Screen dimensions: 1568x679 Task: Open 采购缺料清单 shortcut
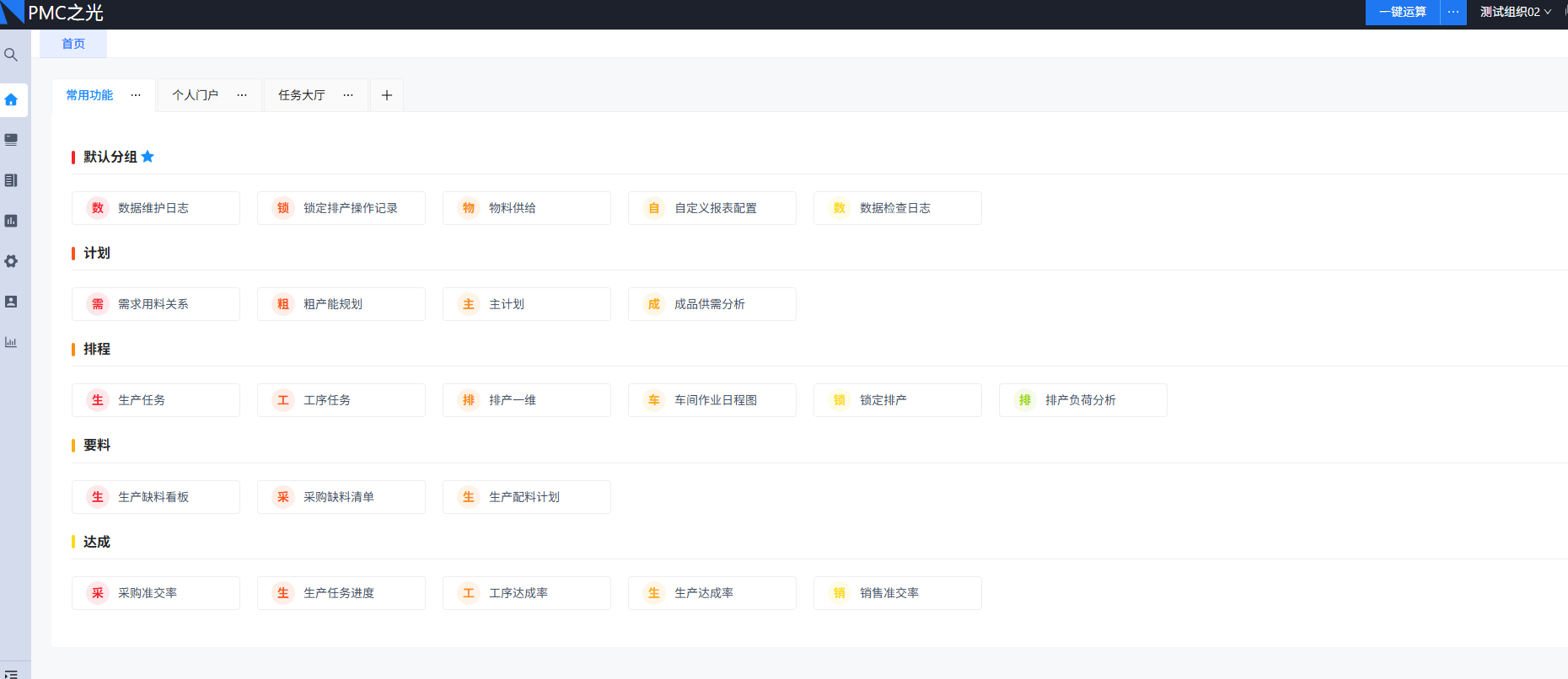(341, 497)
